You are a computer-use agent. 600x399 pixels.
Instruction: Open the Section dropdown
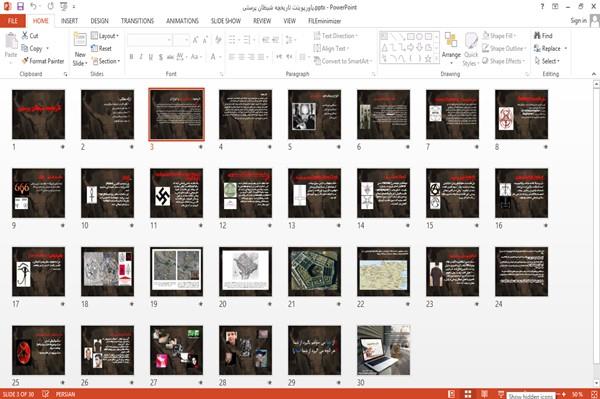click(106, 61)
